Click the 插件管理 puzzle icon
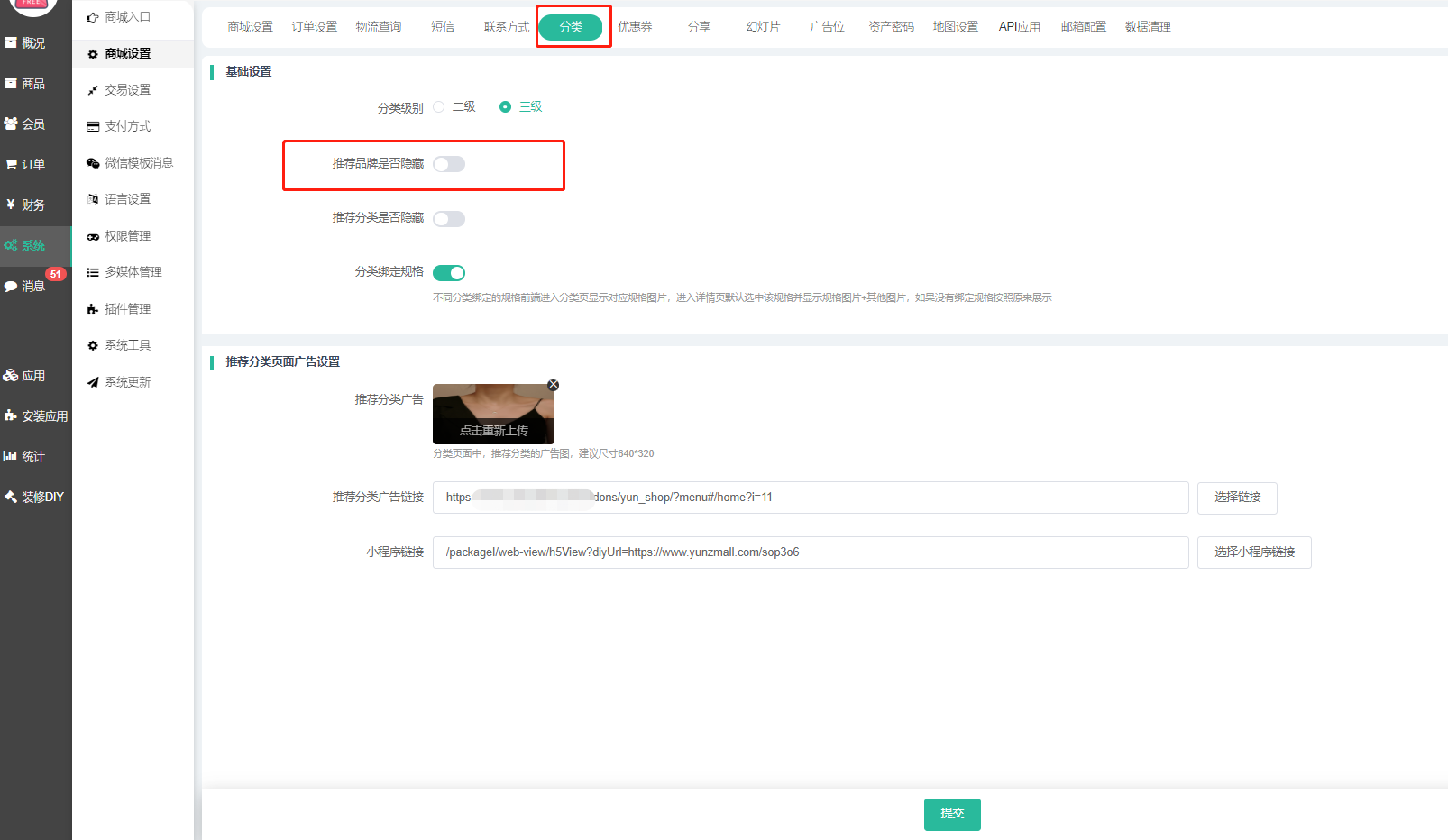The height and width of the screenshot is (840, 1448). coord(93,309)
